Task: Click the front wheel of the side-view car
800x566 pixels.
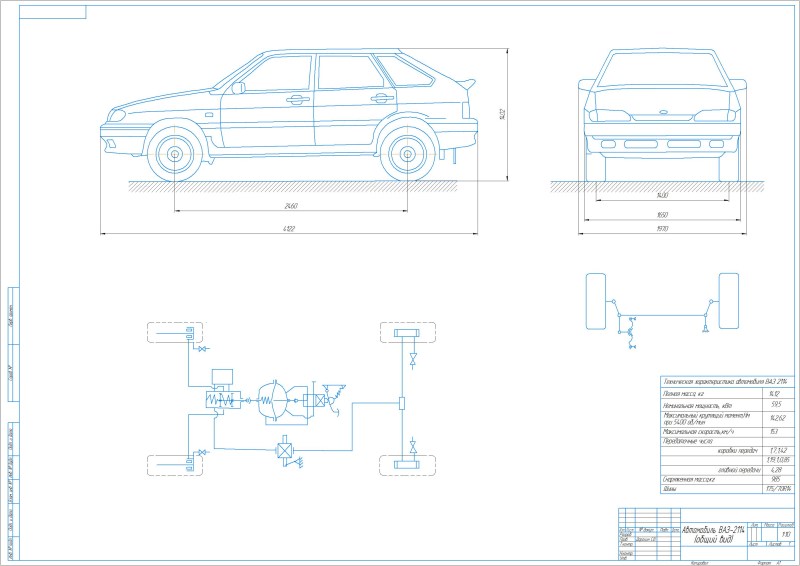Action: pyautogui.click(x=175, y=155)
